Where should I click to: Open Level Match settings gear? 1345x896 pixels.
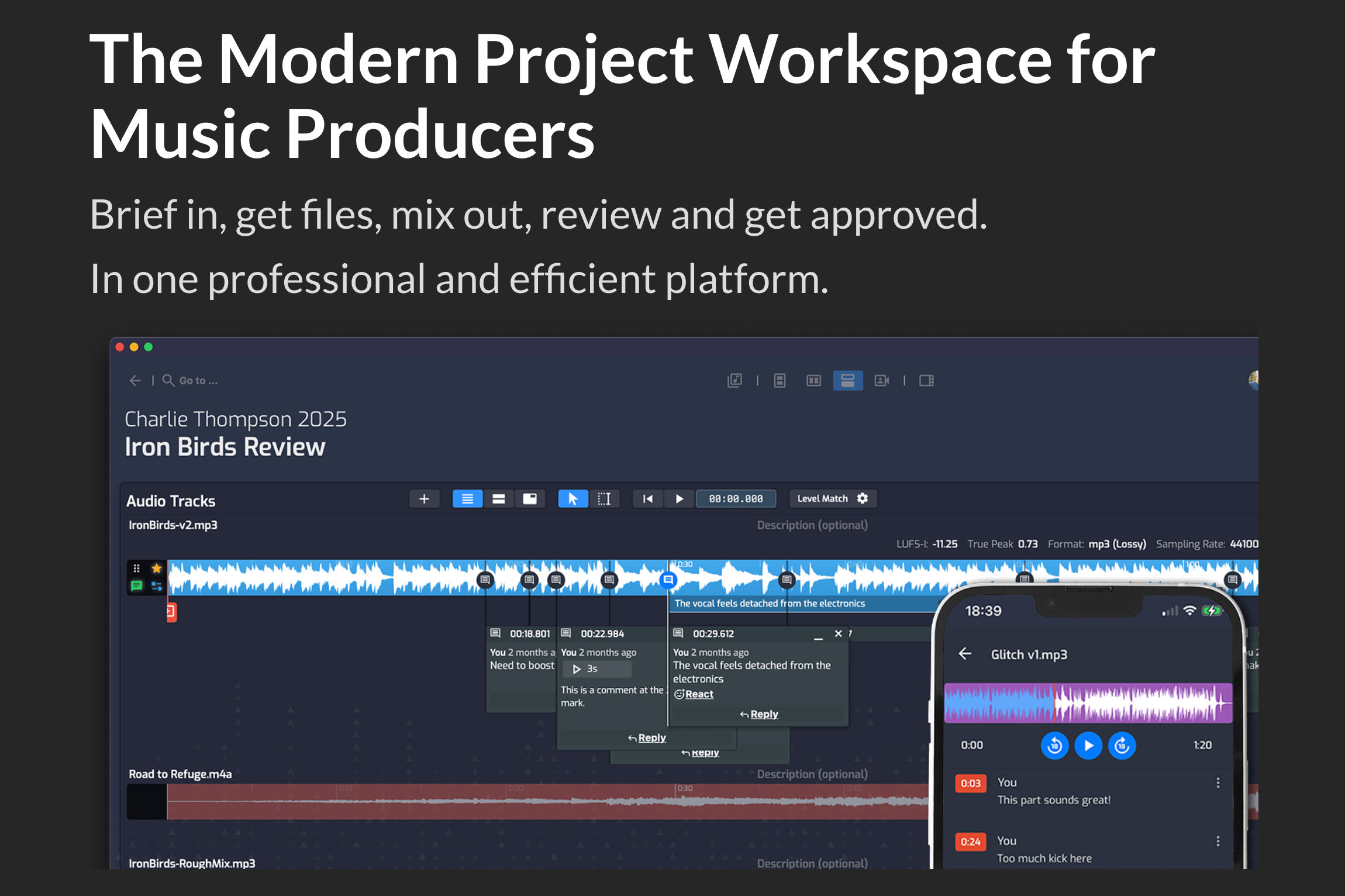pos(863,498)
